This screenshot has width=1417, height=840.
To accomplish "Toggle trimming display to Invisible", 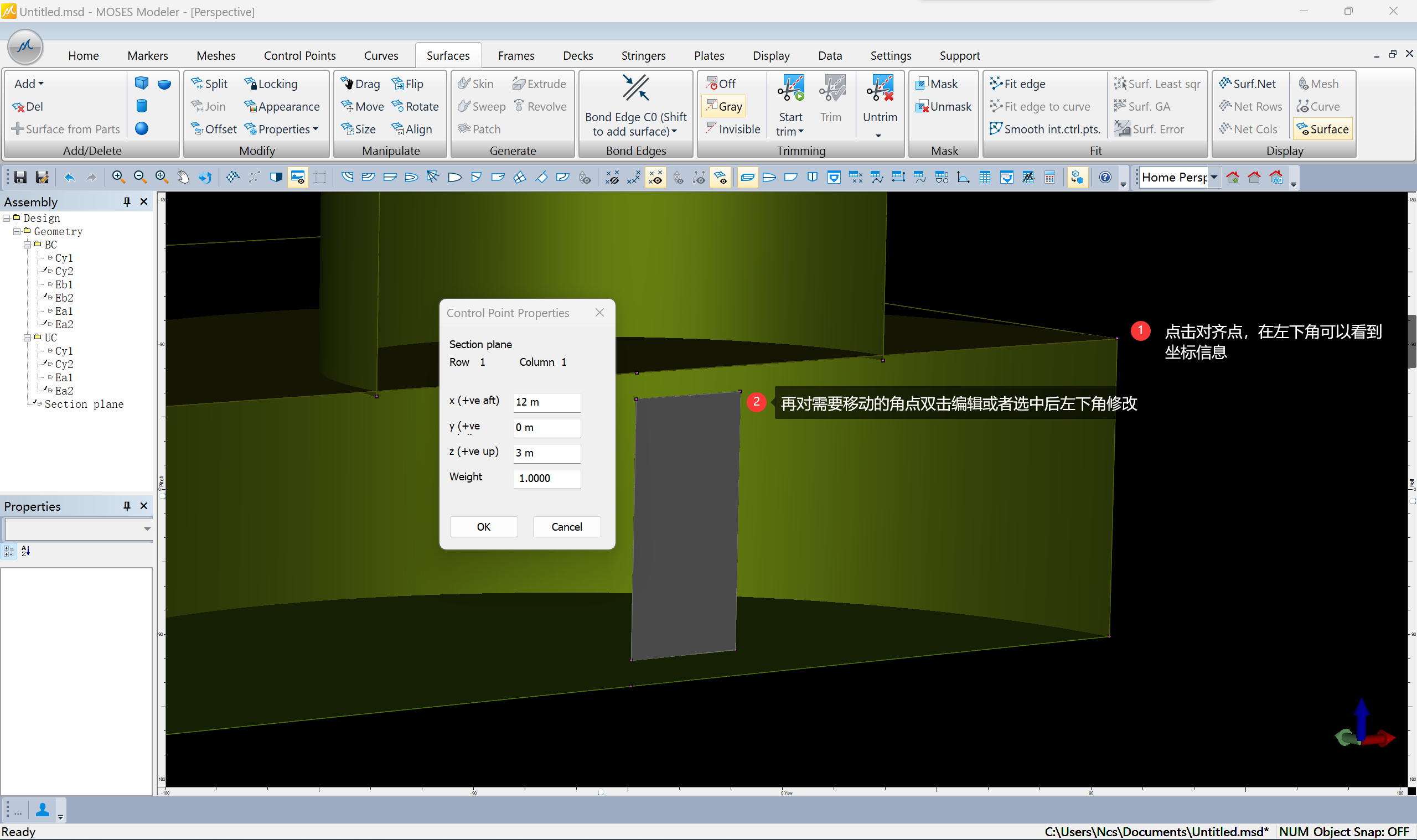I will coord(733,129).
